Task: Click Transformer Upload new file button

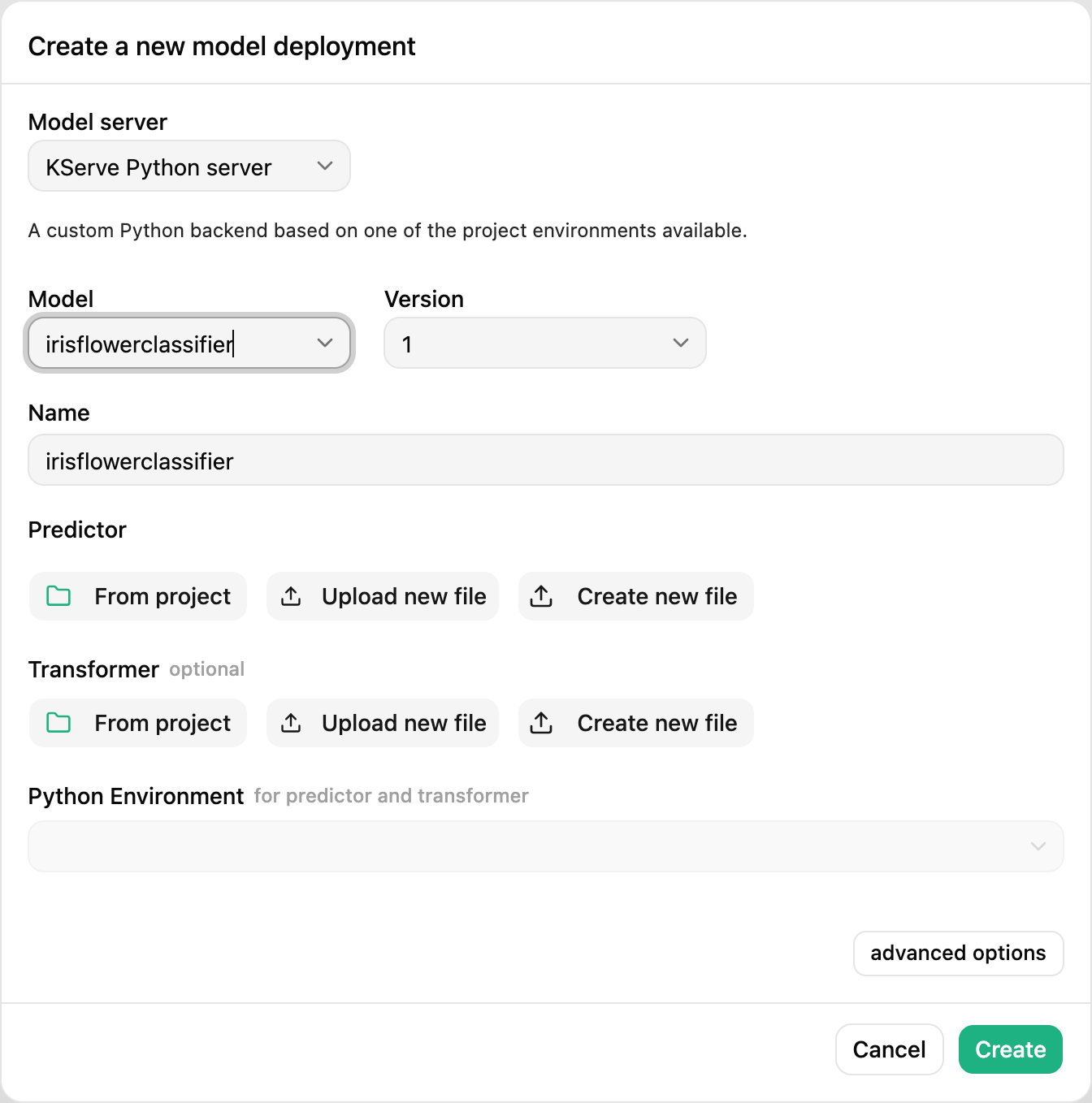Action: pos(383,723)
